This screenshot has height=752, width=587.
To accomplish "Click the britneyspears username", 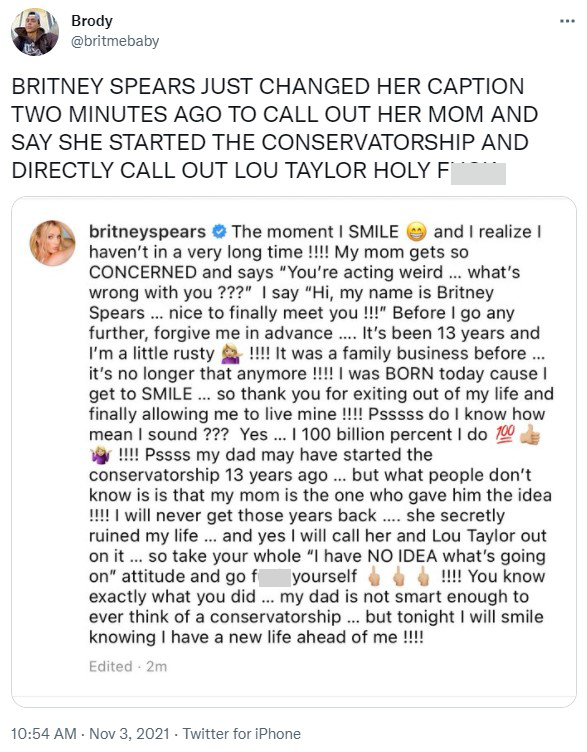I will point(147,232).
